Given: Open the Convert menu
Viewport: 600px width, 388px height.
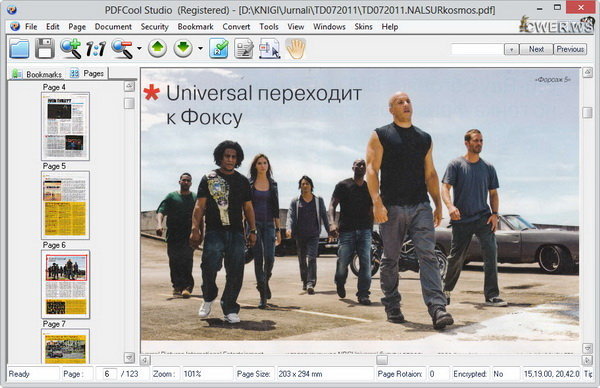Looking at the screenshot, I should click(x=236, y=27).
